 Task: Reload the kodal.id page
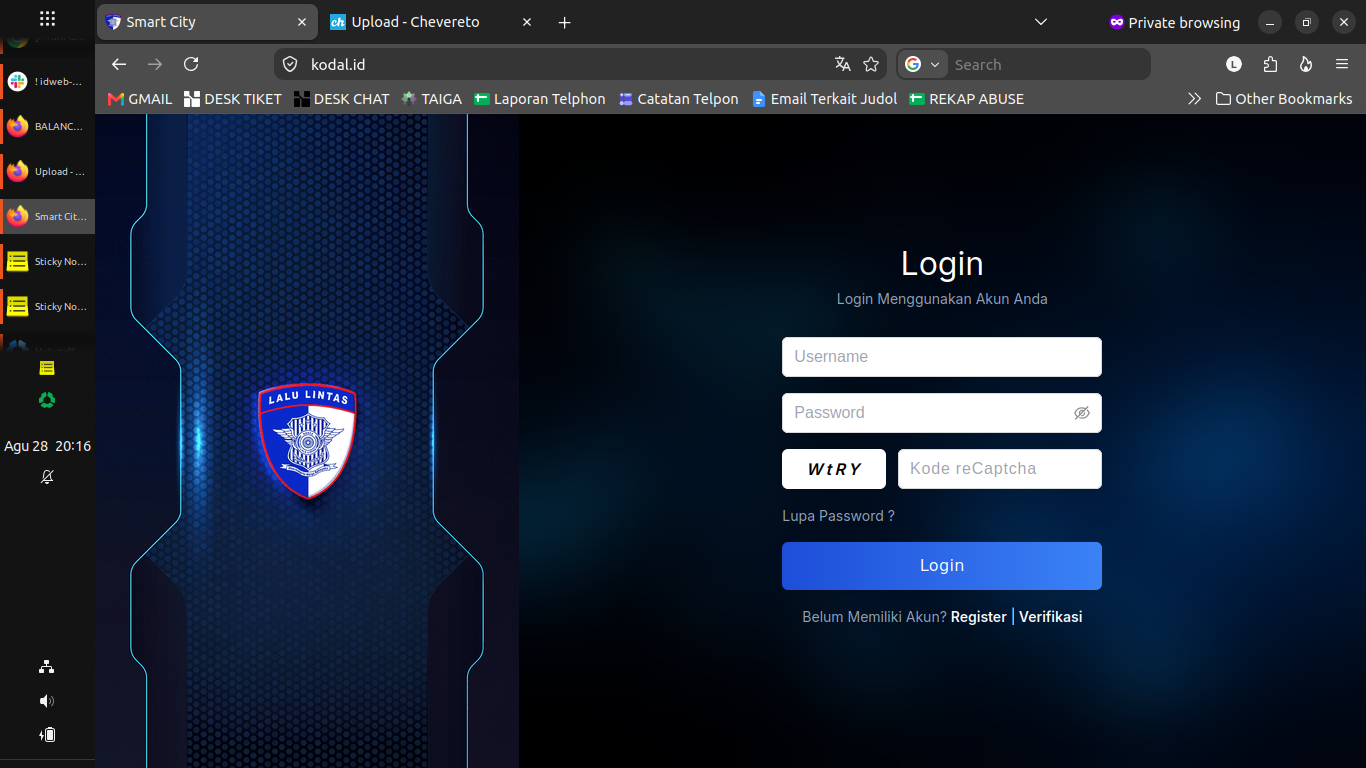(191, 64)
